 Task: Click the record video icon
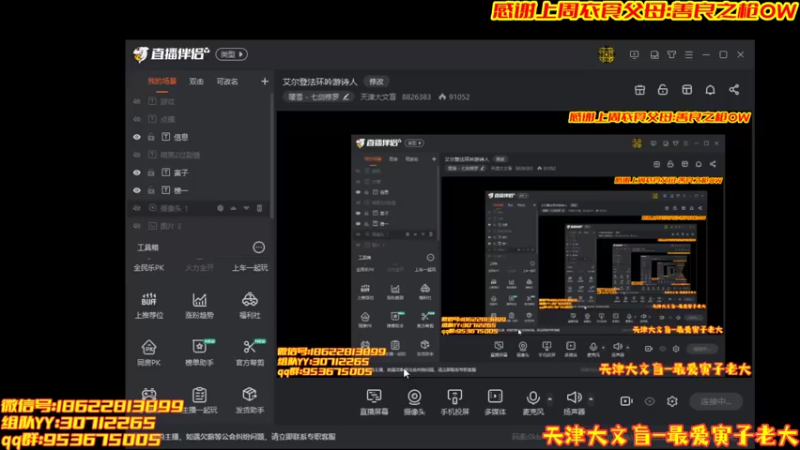pos(626,402)
